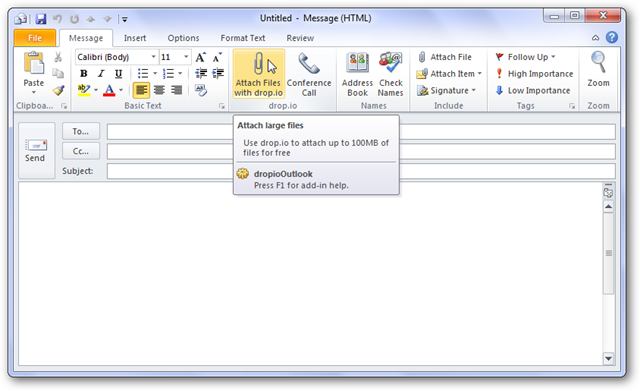This screenshot has width=640, height=391.
Task: Click the Cc... button
Action: point(80,151)
